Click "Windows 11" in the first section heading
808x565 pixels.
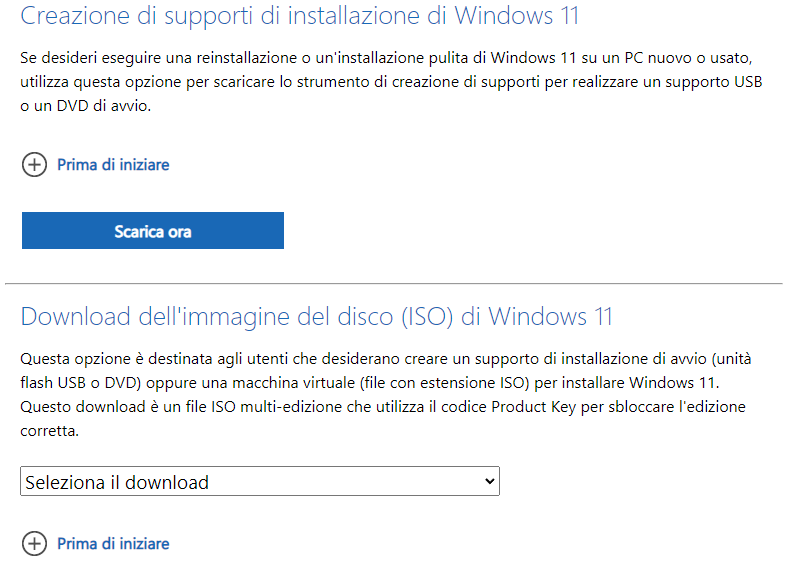pos(515,17)
